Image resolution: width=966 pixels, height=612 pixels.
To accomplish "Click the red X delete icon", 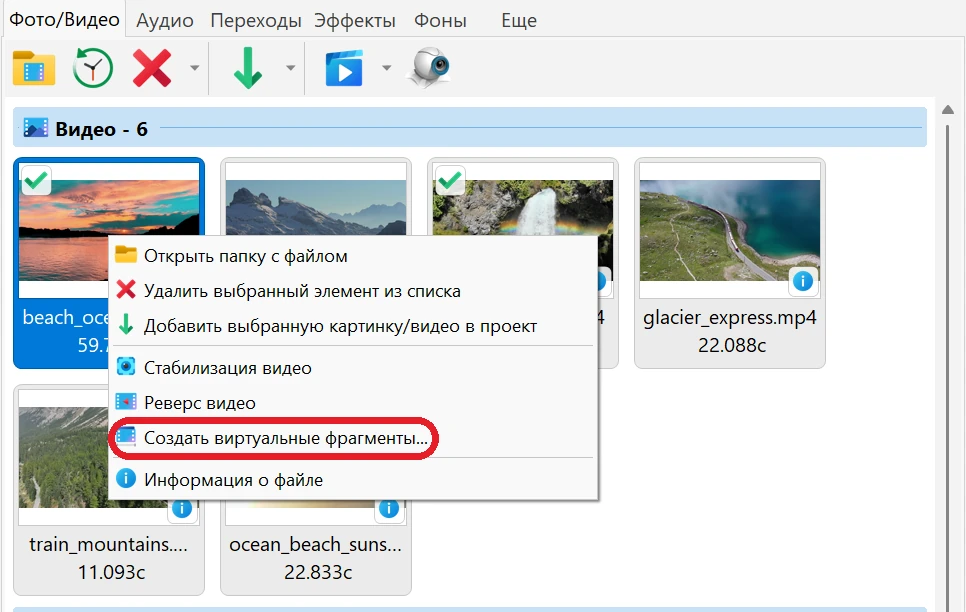I will (152, 68).
